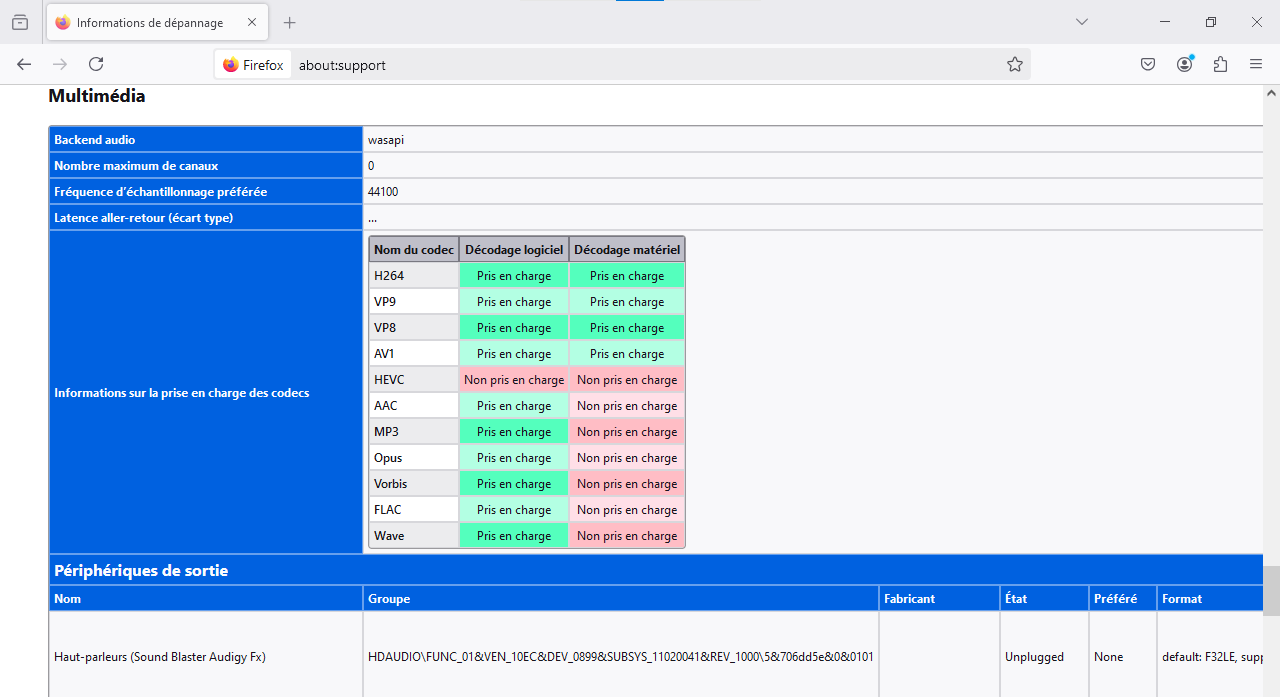This screenshot has height=697, width=1280.
Task: Select the FLAC codec name cell
Action: [414, 510]
